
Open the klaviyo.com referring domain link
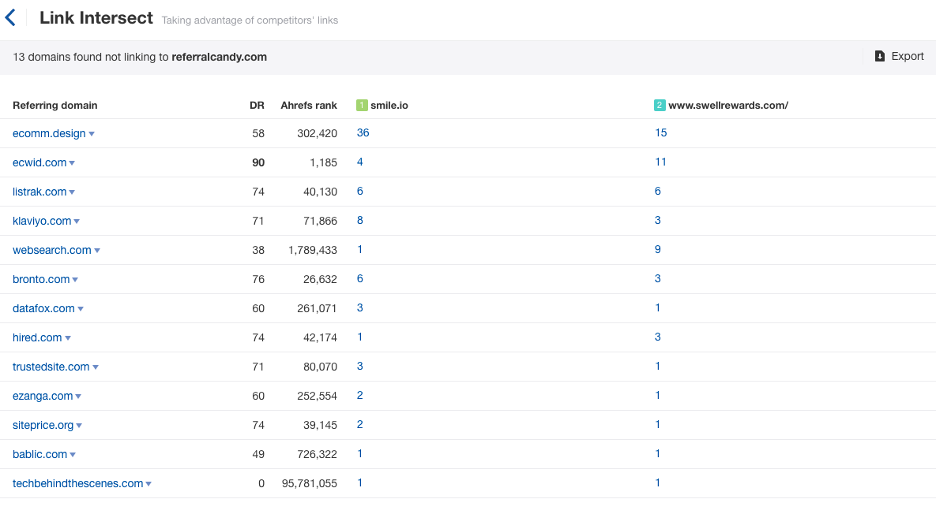coord(42,221)
